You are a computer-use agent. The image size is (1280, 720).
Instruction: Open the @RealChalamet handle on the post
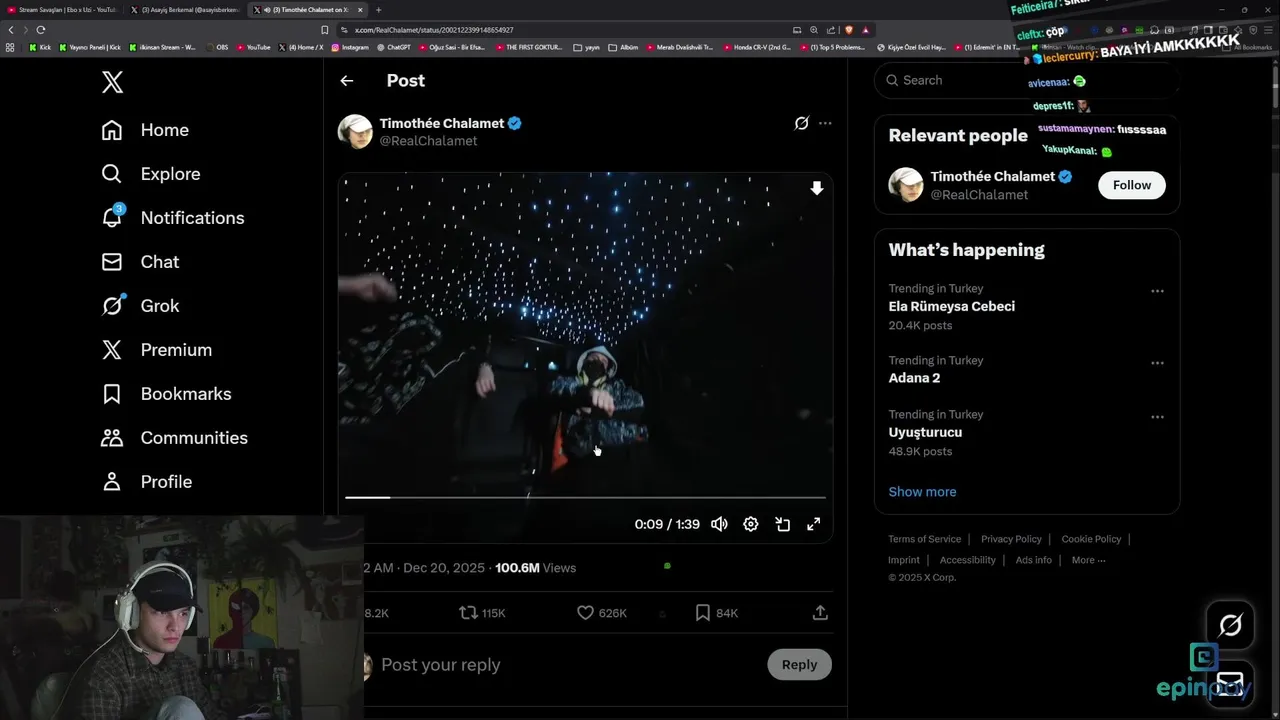(428, 141)
